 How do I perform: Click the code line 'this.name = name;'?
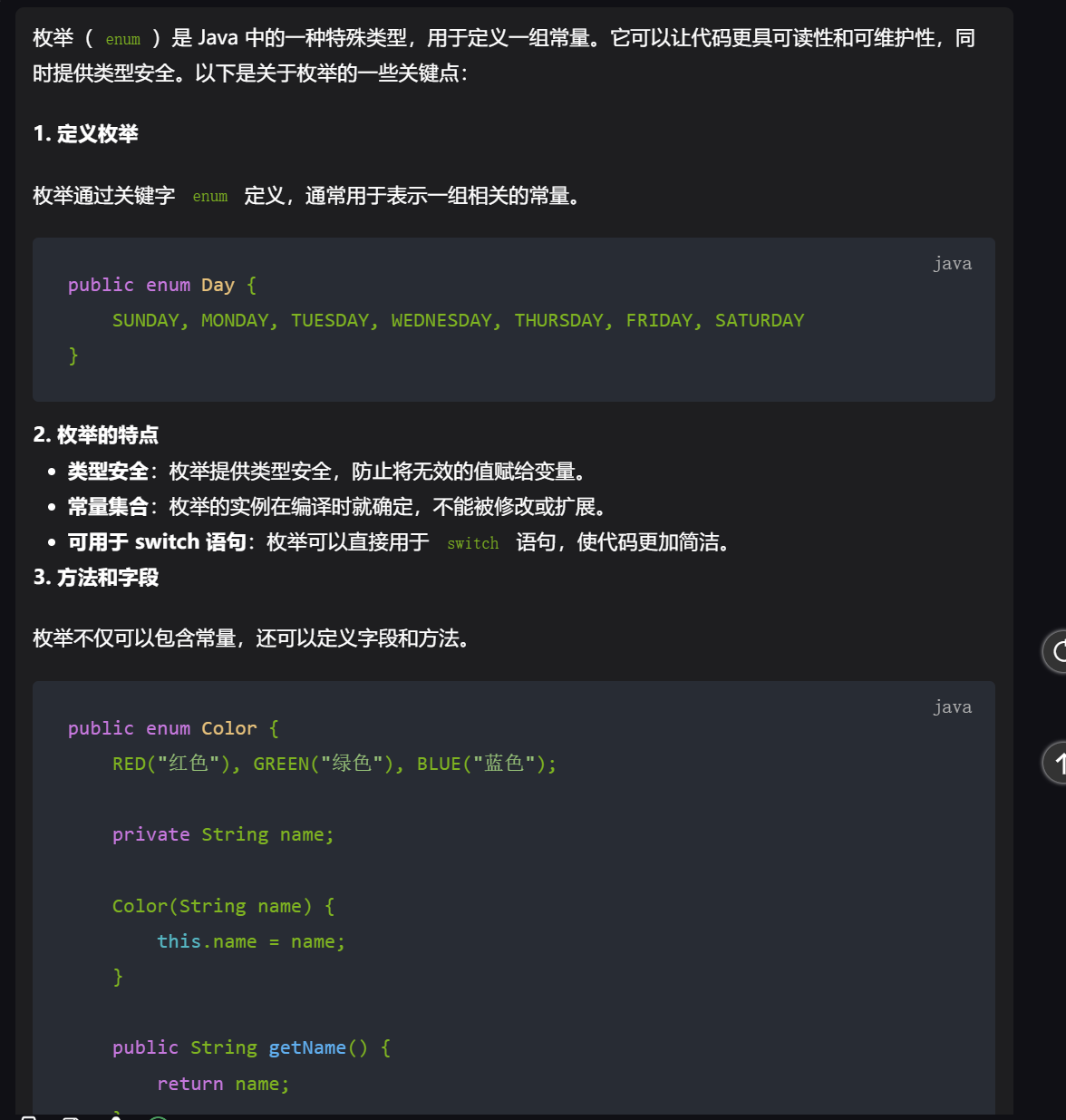(x=251, y=941)
